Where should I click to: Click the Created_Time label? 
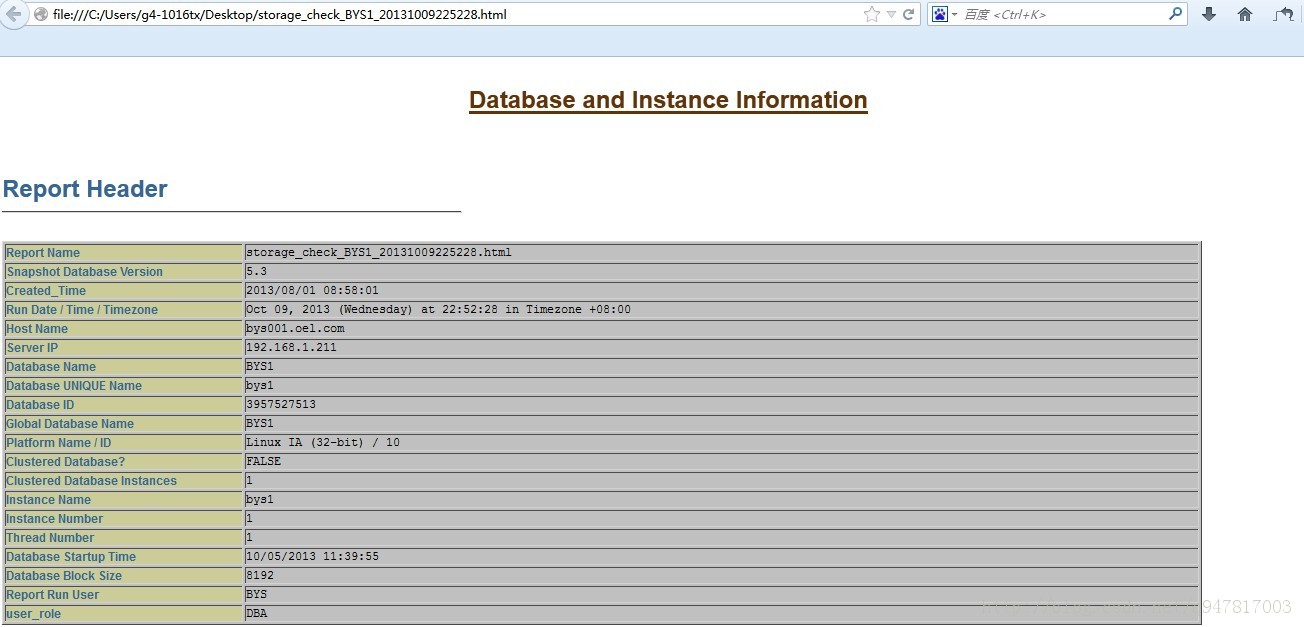[46, 291]
